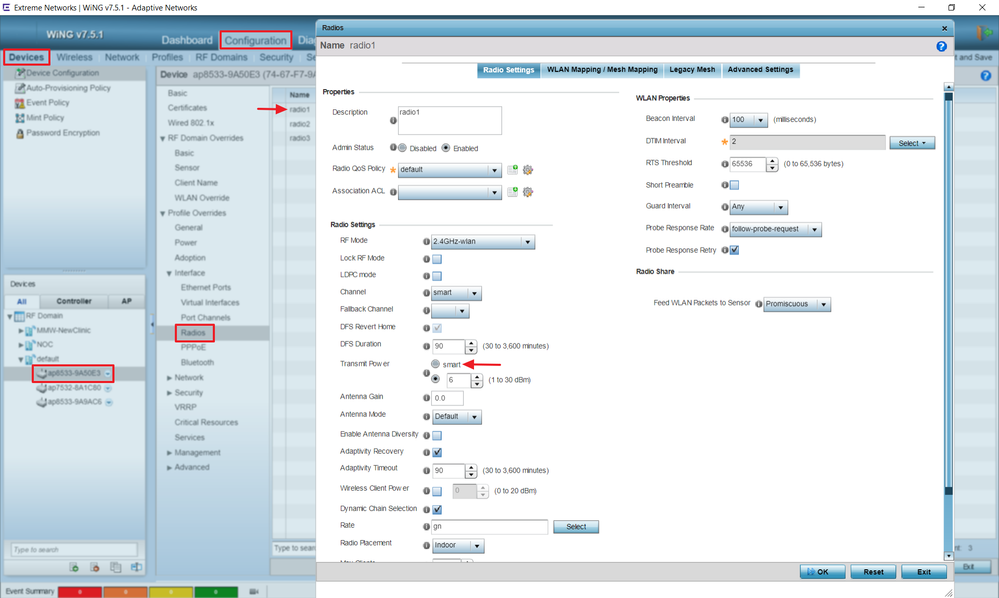Open the Device Configuration item

pyautogui.click(x=62, y=73)
